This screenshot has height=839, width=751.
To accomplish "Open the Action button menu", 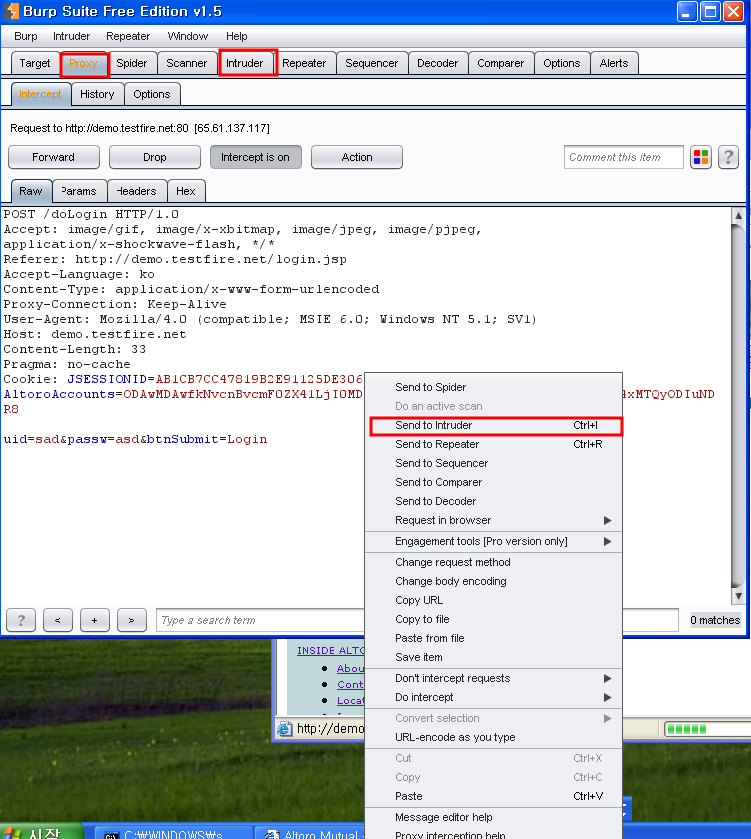I will 357,157.
